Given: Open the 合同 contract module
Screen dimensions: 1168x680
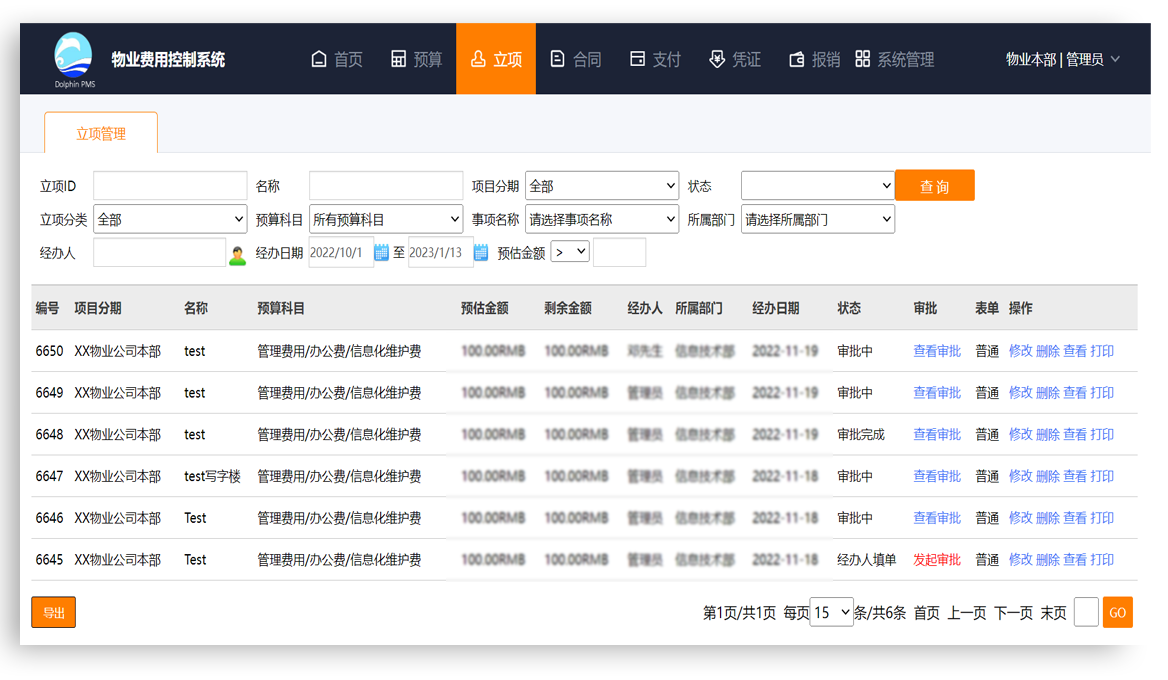Looking at the screenshot, I should coord(576,60).
